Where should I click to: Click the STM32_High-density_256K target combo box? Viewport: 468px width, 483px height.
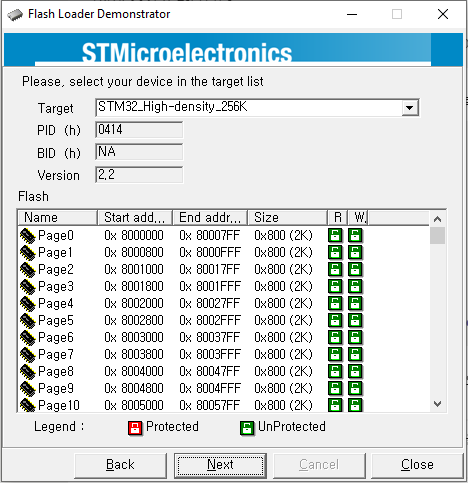(x=257, y=108)
